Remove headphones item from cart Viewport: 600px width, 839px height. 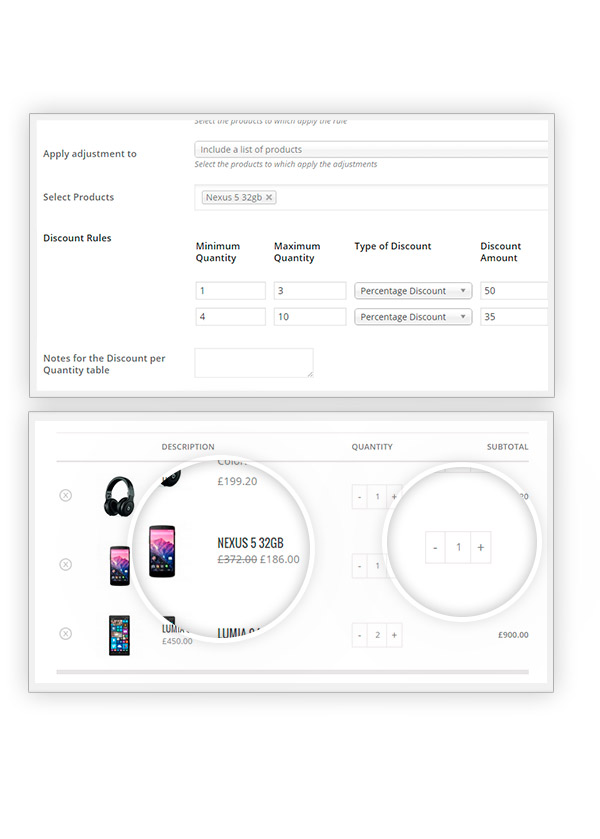click(65, 495)
